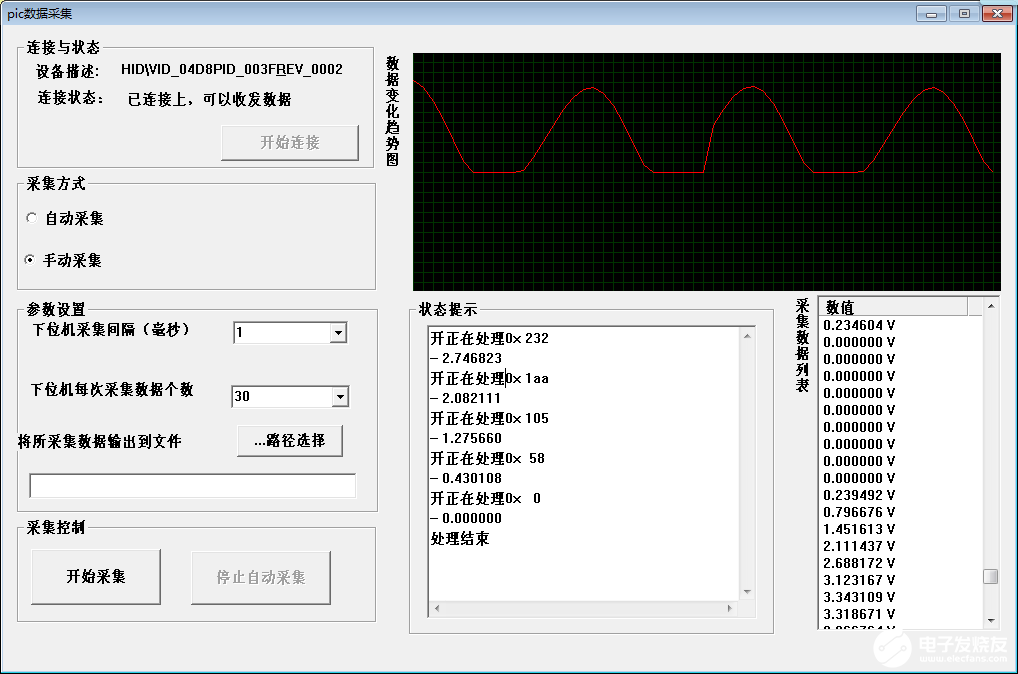Click the interval combo box value 1

pyautogui.click(x=282, y=332)
